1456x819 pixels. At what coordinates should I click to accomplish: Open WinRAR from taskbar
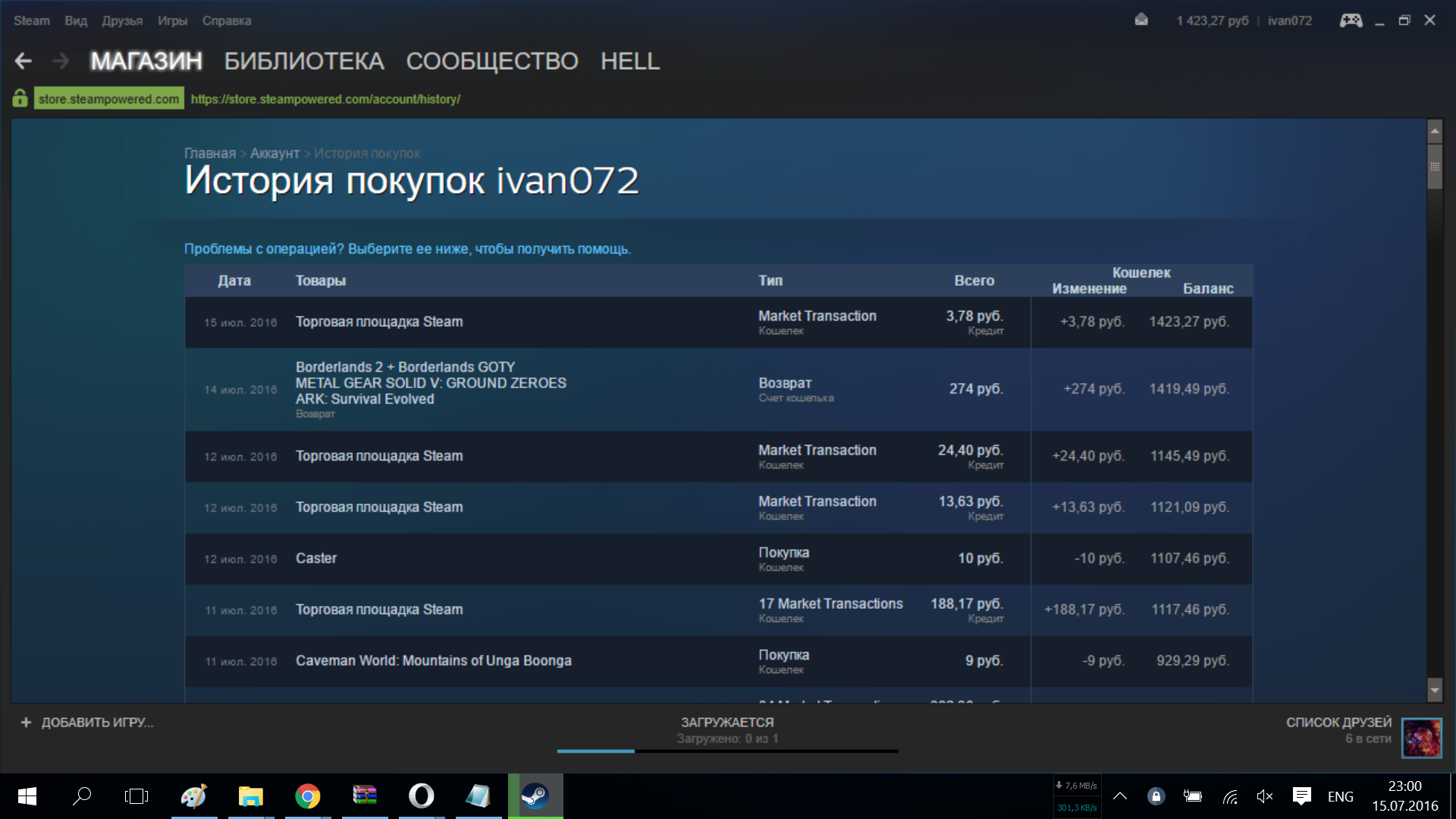pos(365,796)
